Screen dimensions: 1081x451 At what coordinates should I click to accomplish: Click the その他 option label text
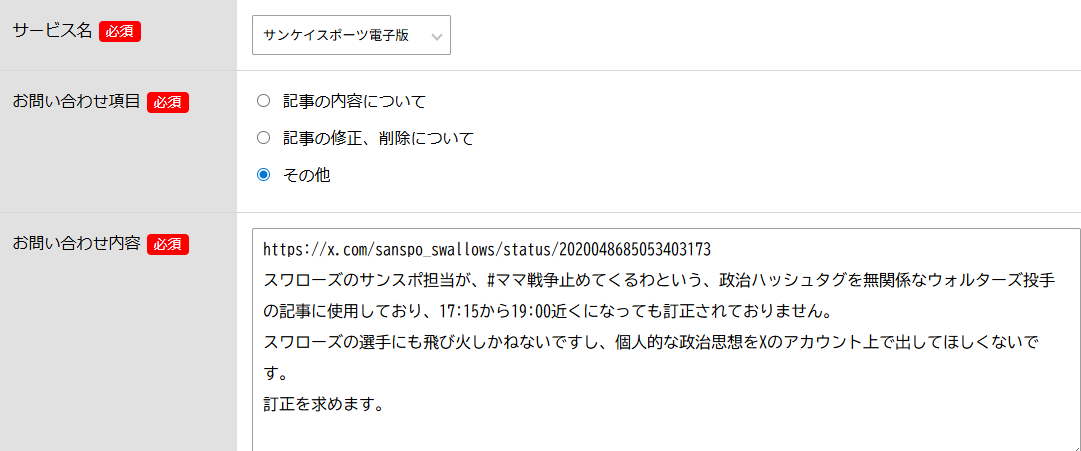(307, 175)
